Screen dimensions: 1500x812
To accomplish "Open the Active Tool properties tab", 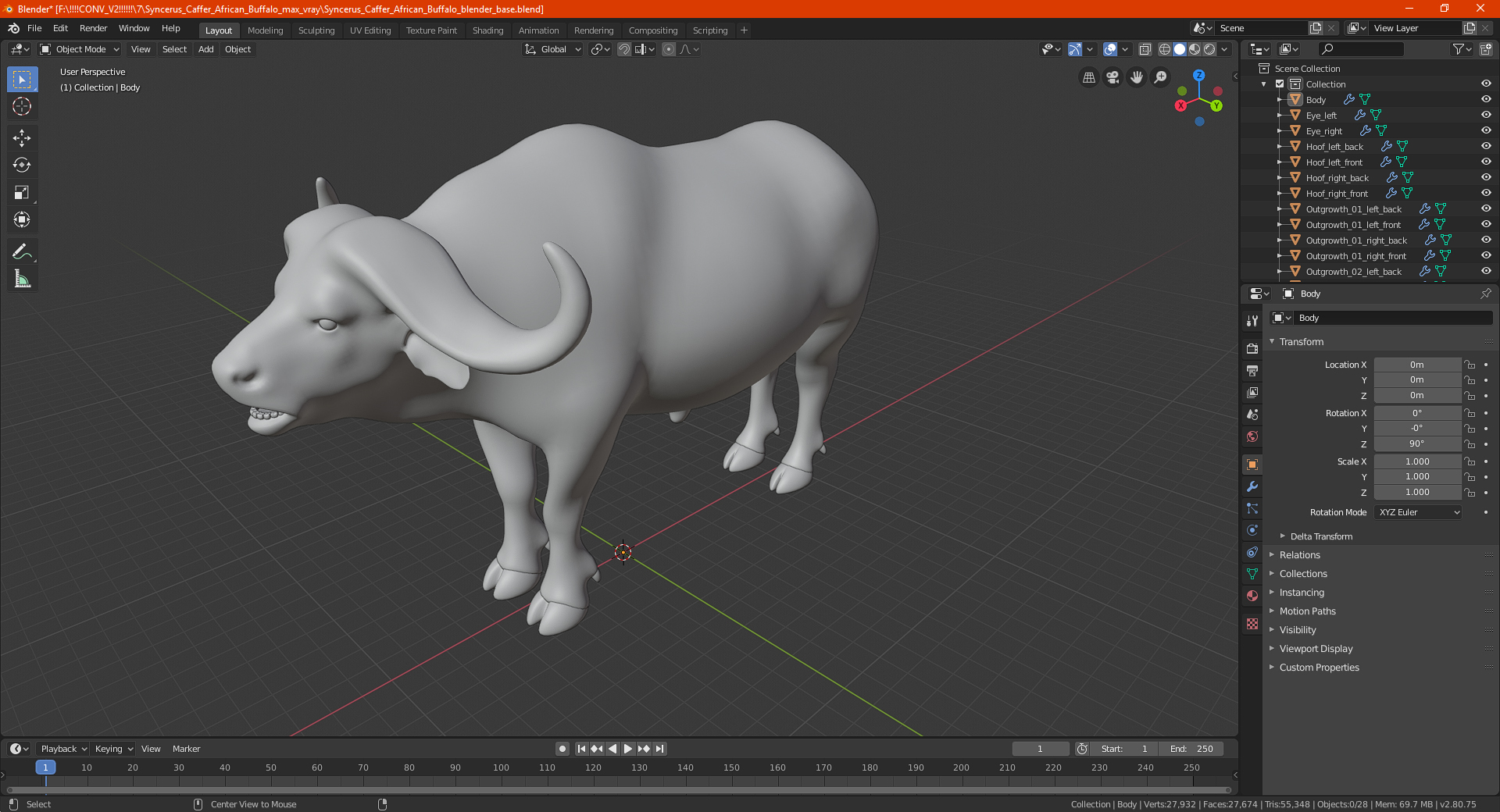I will (1252, 320).
